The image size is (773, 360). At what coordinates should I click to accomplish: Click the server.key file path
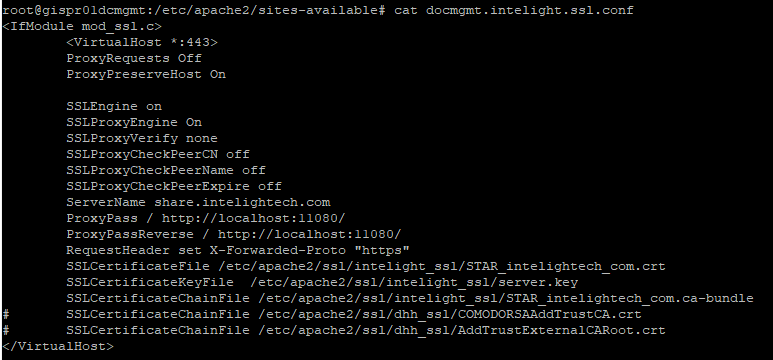[414, 283]
